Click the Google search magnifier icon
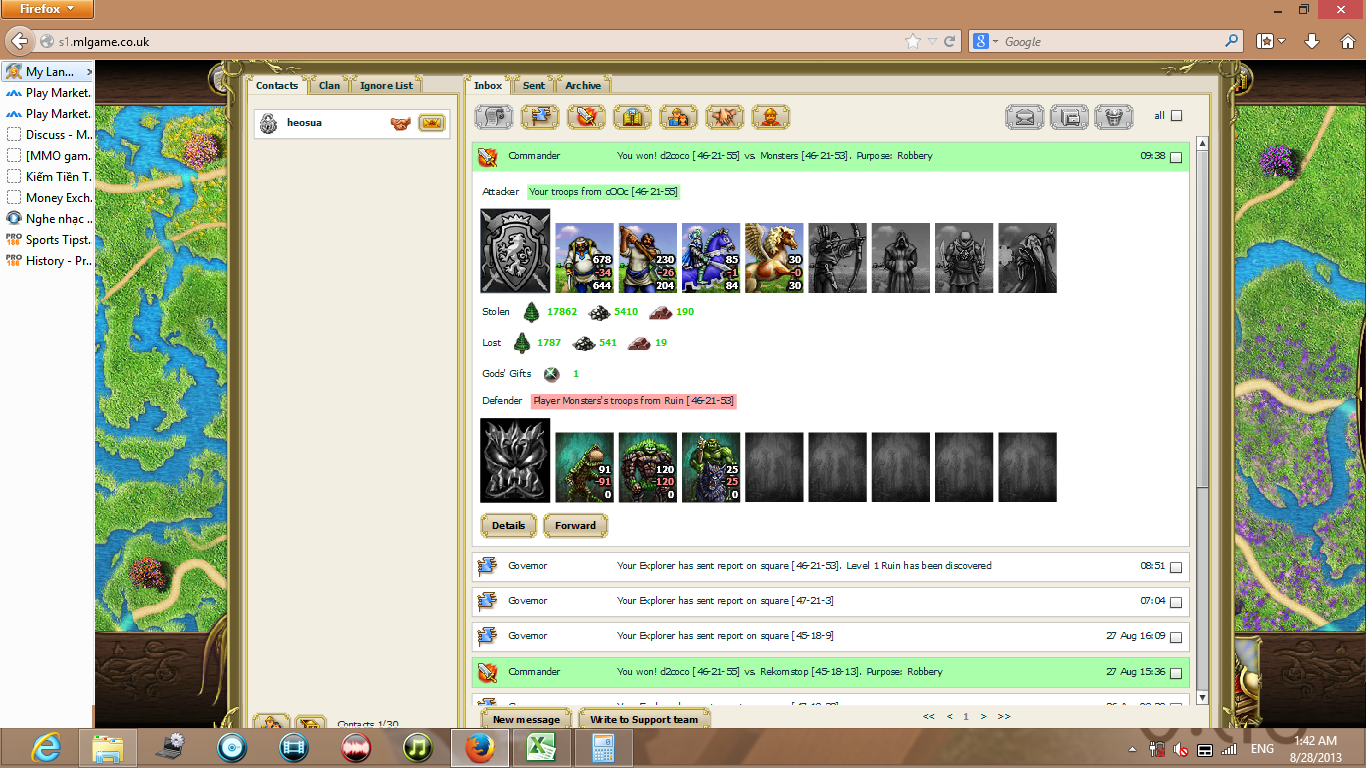The image size is (1366, 768). [1232, 41]
